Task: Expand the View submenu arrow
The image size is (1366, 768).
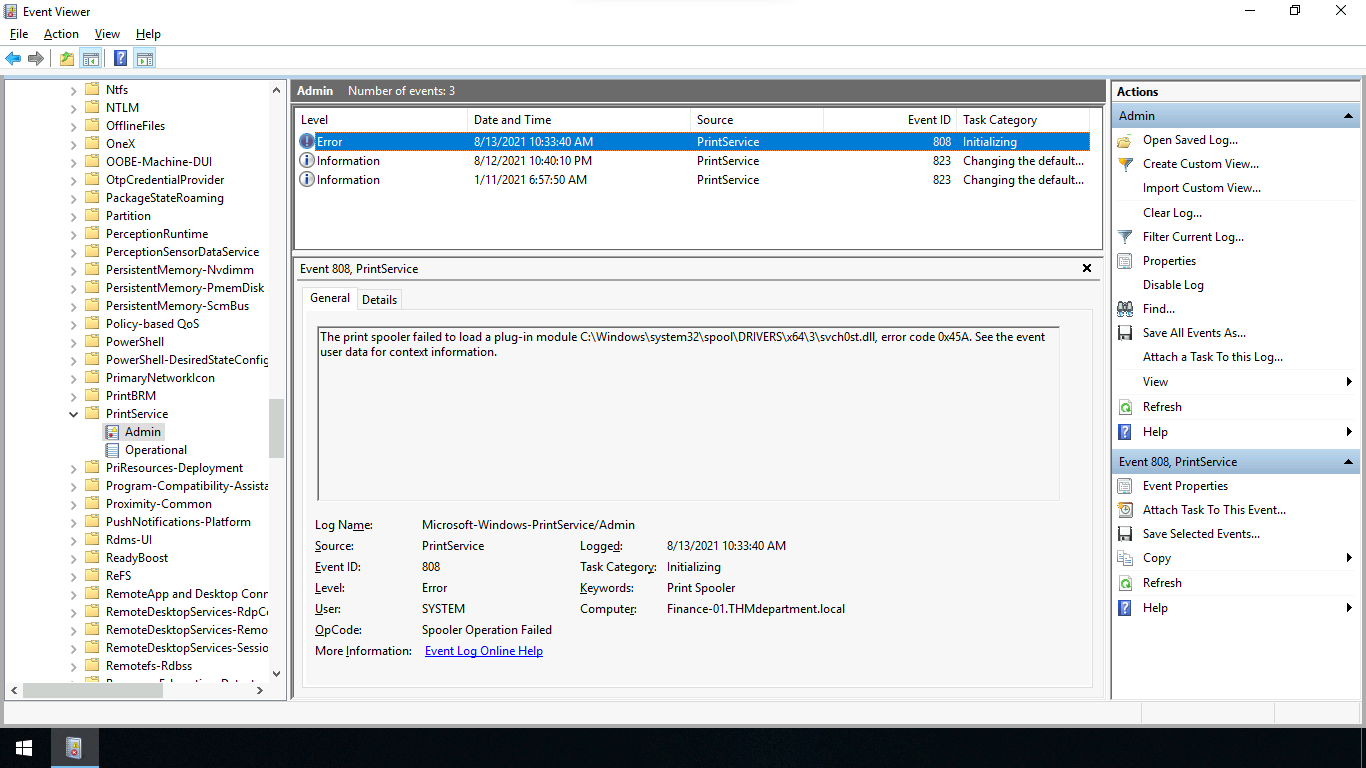Action: click(1349, 382)
